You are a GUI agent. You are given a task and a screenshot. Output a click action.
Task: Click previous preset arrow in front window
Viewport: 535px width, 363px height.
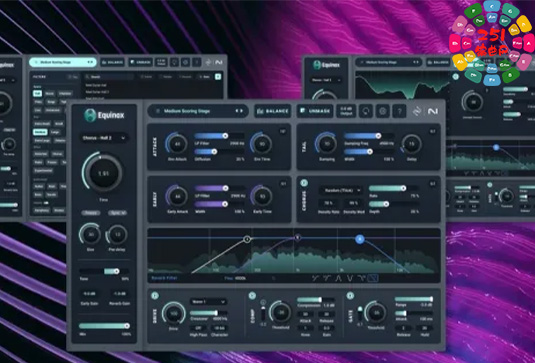click(237, 111)
